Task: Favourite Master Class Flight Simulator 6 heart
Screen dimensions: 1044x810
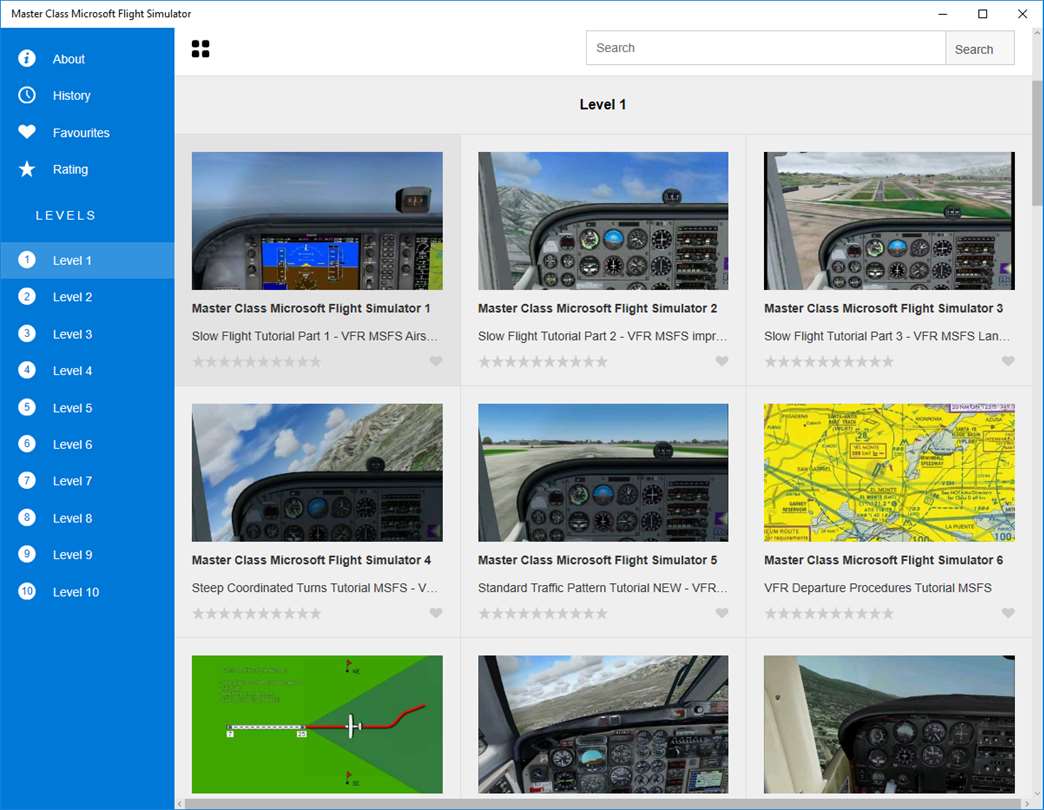Action: tap(1008, 612)
